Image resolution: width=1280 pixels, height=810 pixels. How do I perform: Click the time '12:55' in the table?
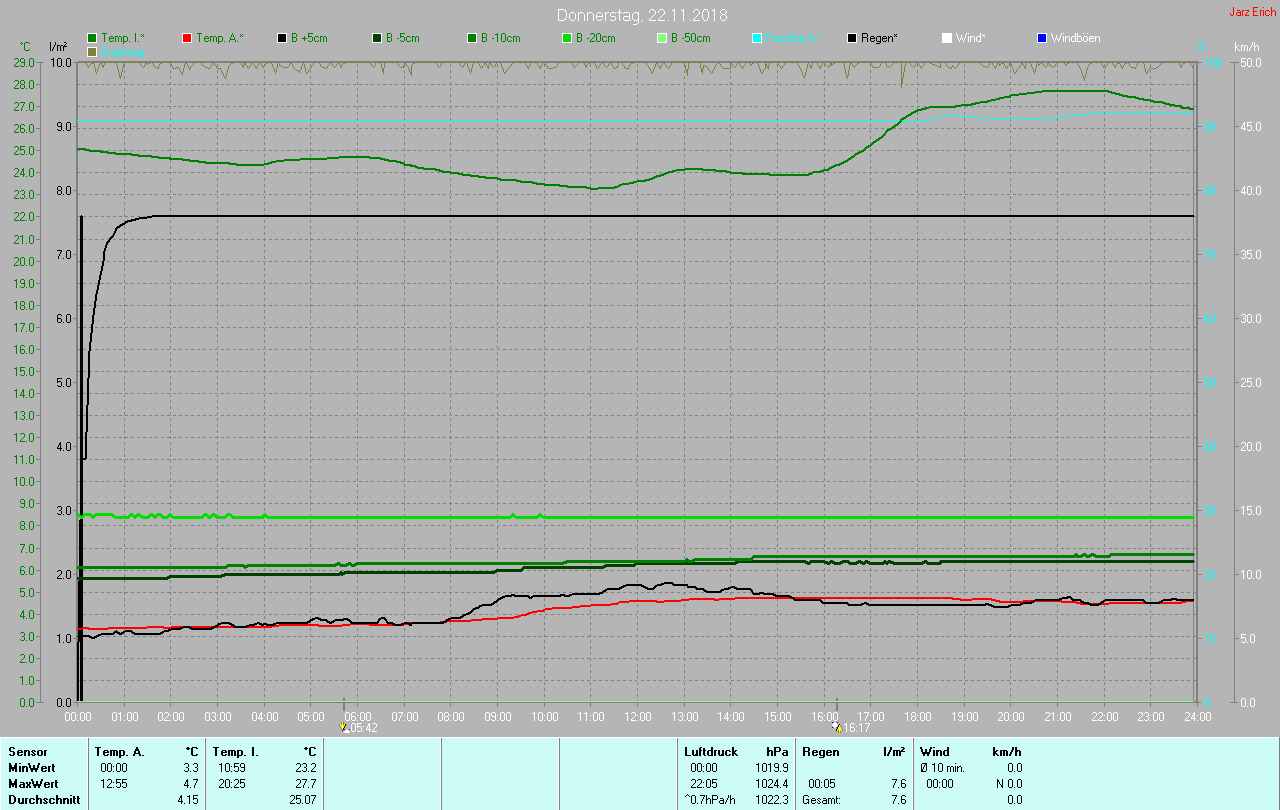(x=114, y=784)
